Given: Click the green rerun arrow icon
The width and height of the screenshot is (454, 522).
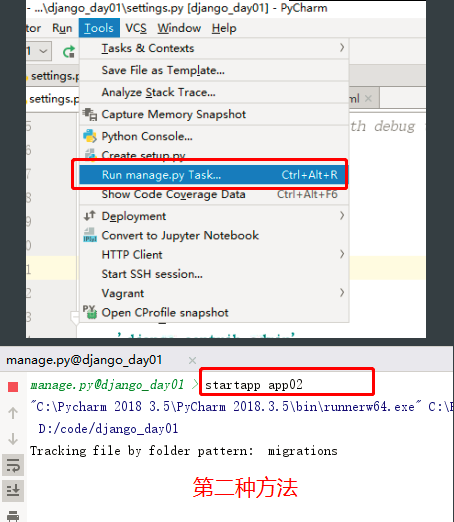Looking at the screenshot, I should coord(69,52).
